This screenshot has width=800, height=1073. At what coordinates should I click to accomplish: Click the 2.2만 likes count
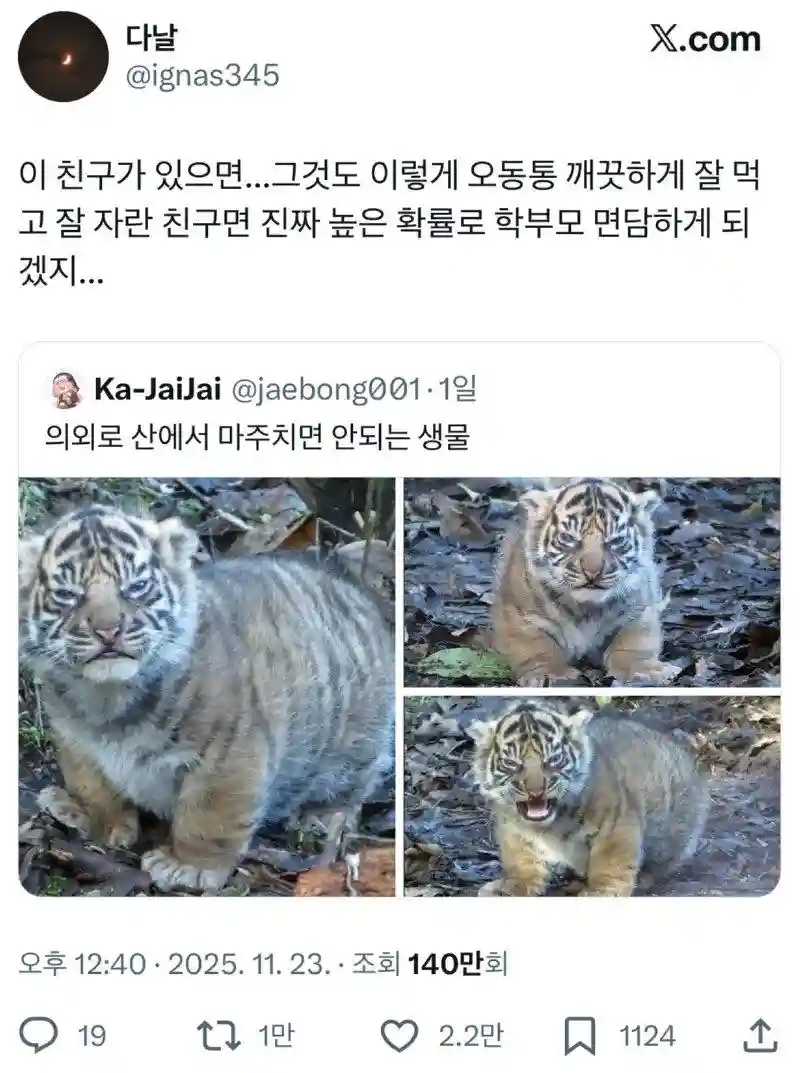click(471, 1036)
